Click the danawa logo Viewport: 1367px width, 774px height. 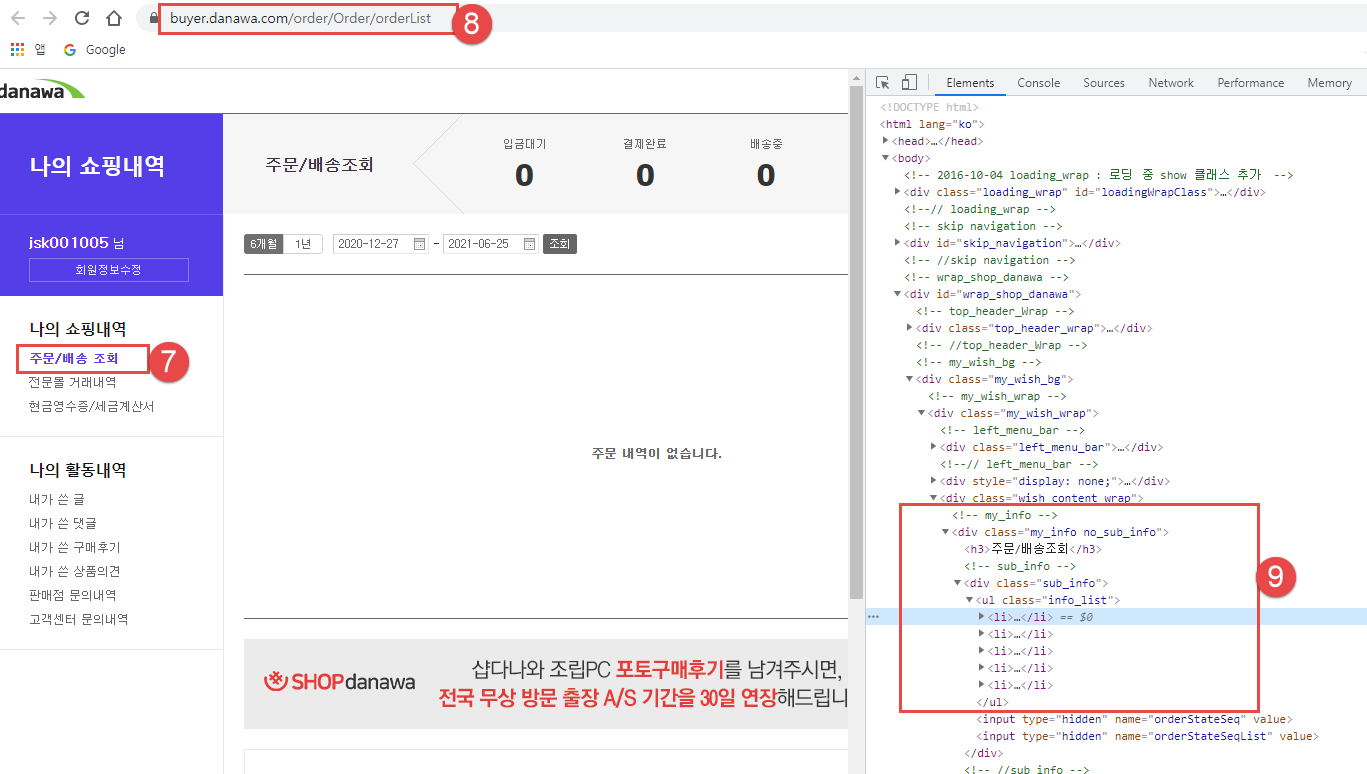coord(42,90)
